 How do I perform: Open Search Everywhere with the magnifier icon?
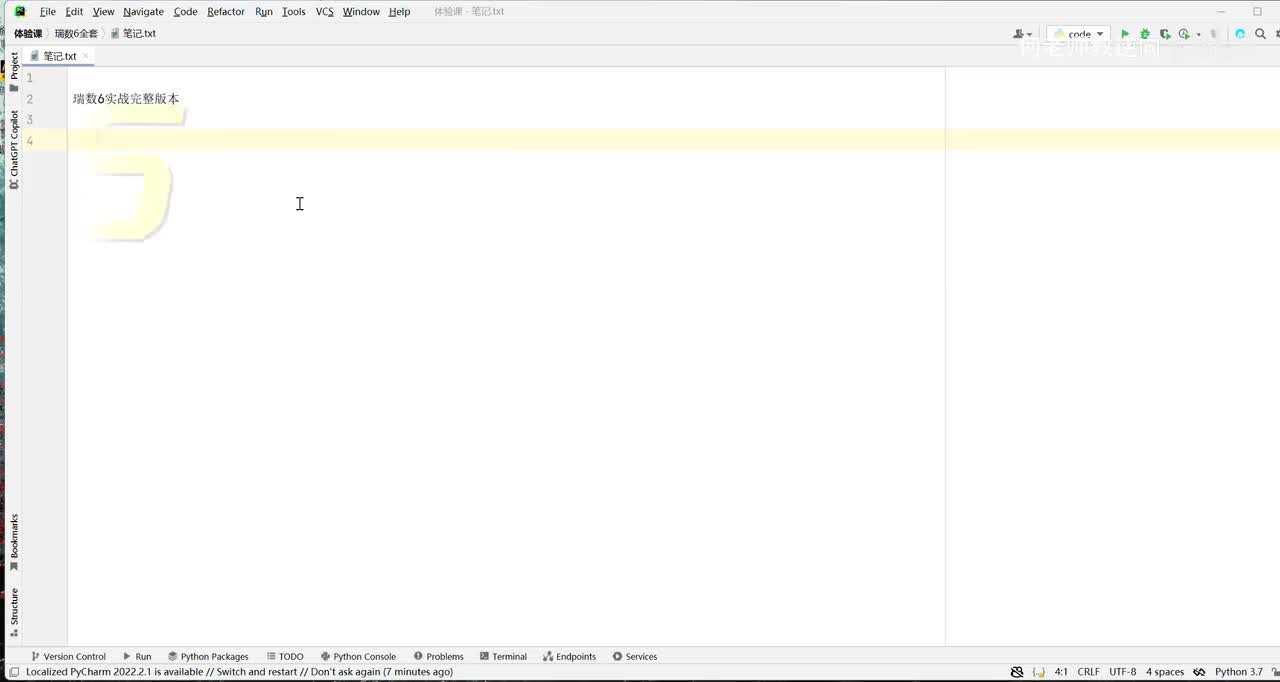coord(1261,34)
